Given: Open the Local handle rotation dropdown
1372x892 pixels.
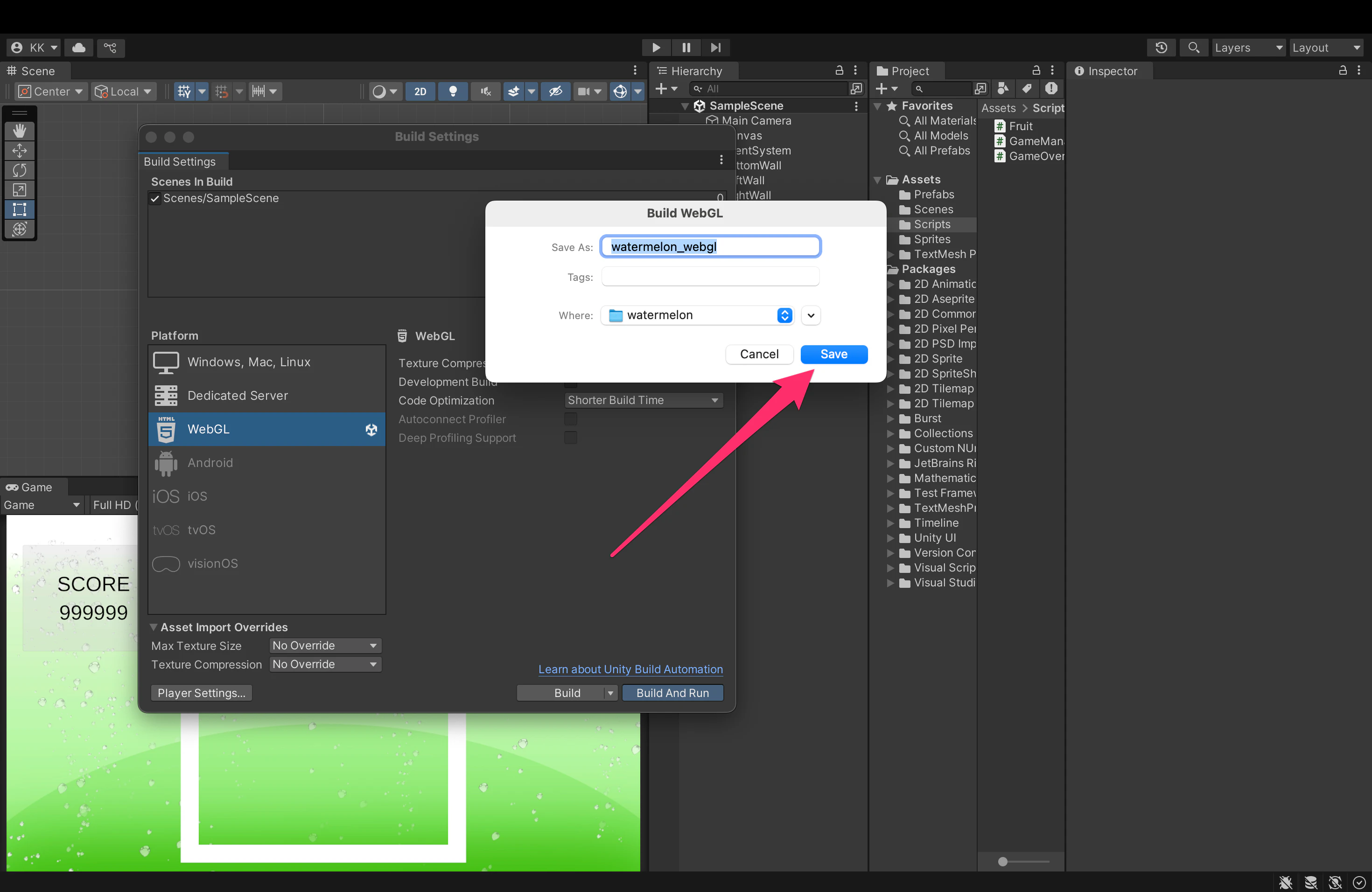Looking at the screenshot, I should 123,91.
